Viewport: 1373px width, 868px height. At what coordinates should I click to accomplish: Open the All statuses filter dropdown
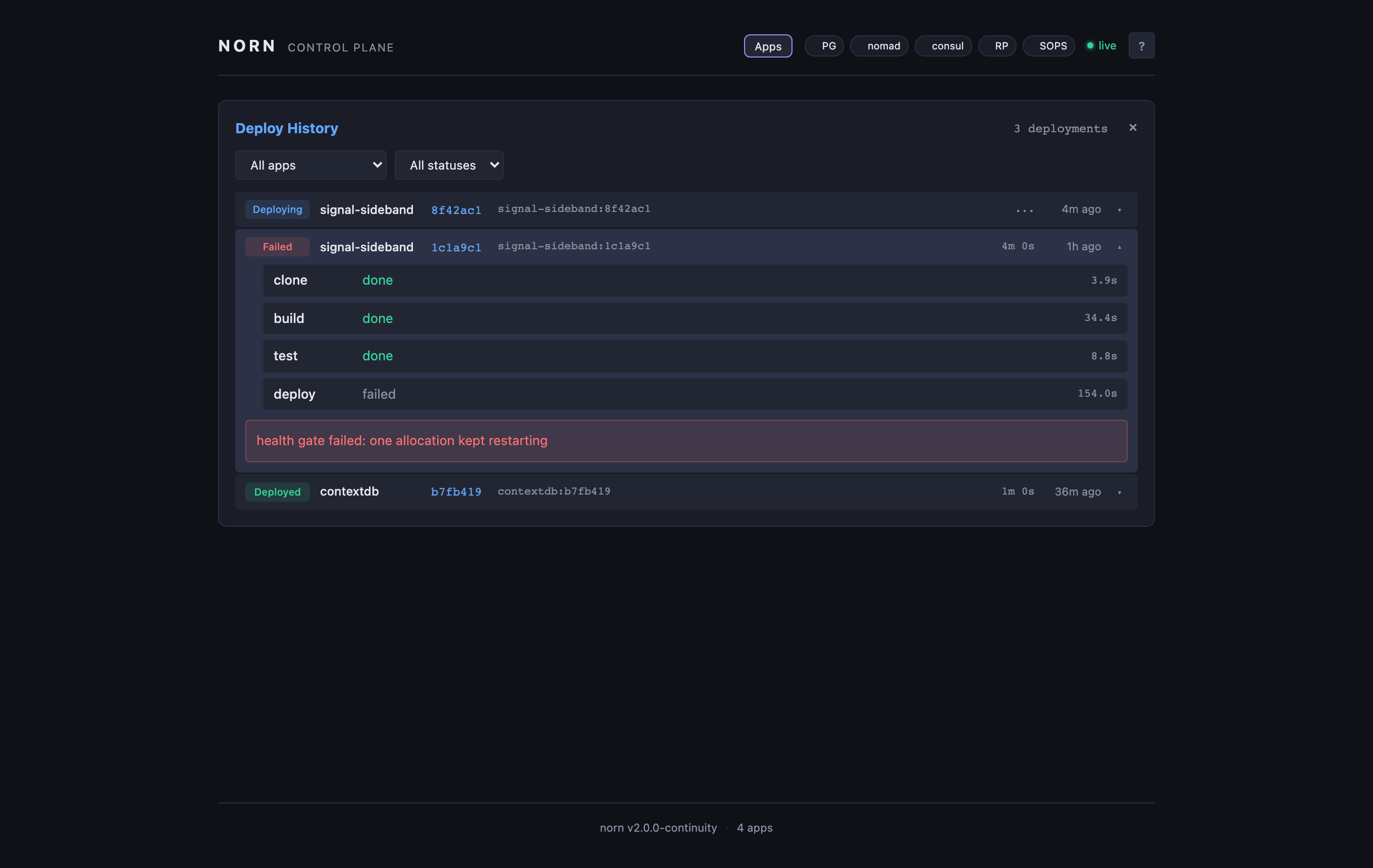pyautogui.click(x=449, y=166)
